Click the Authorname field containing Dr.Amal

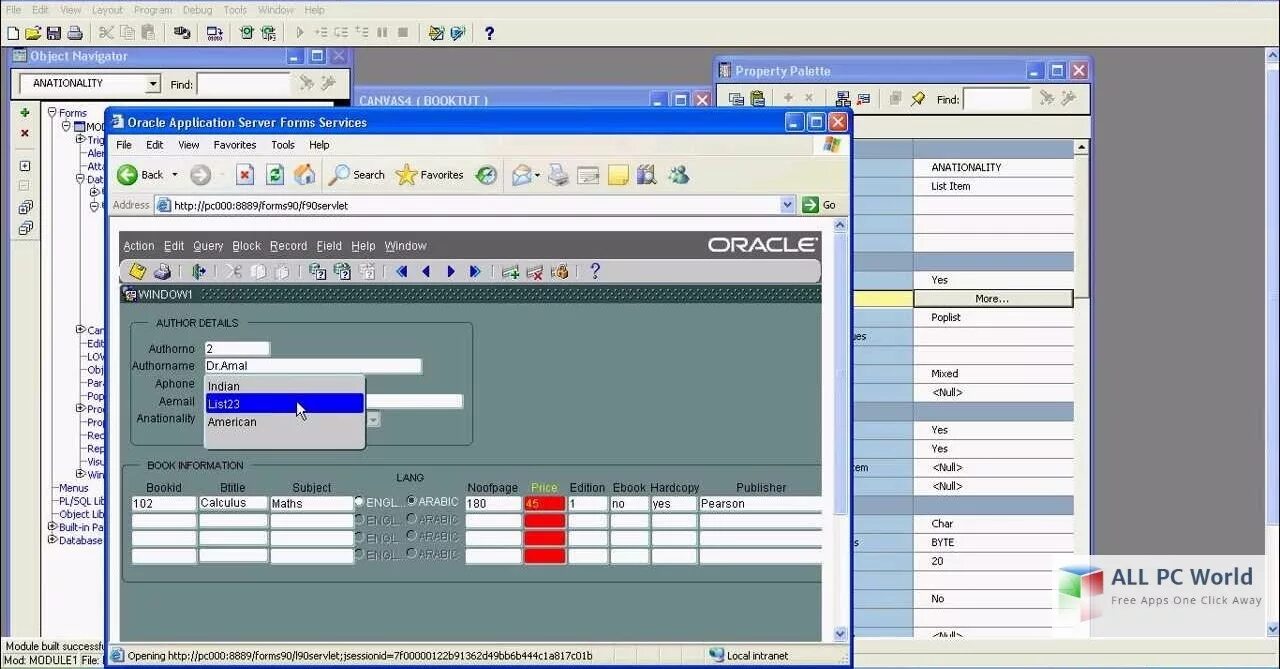pyautogui.click(x=313, y=366)
